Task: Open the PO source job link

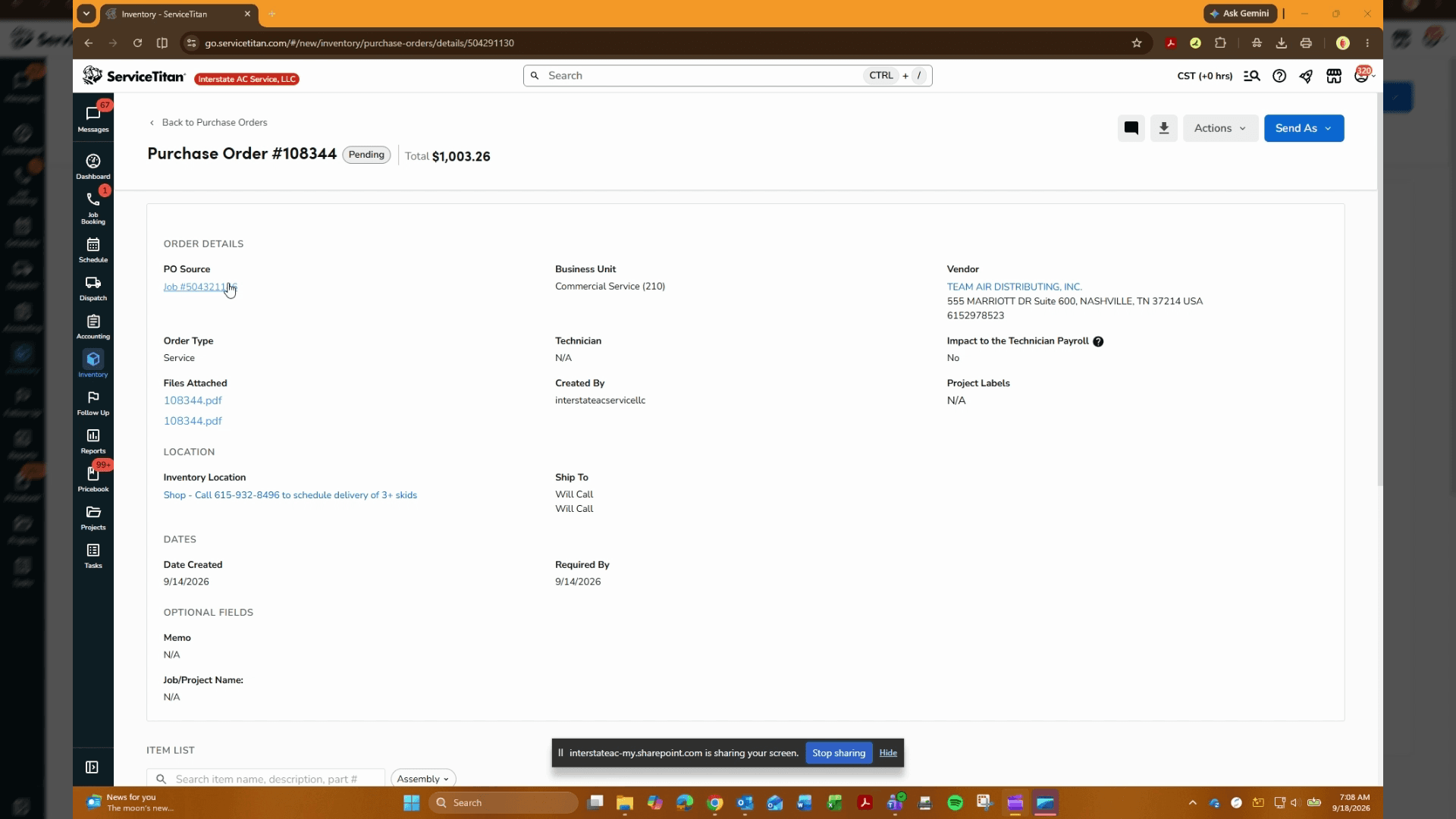Action: tap(200, 287)
